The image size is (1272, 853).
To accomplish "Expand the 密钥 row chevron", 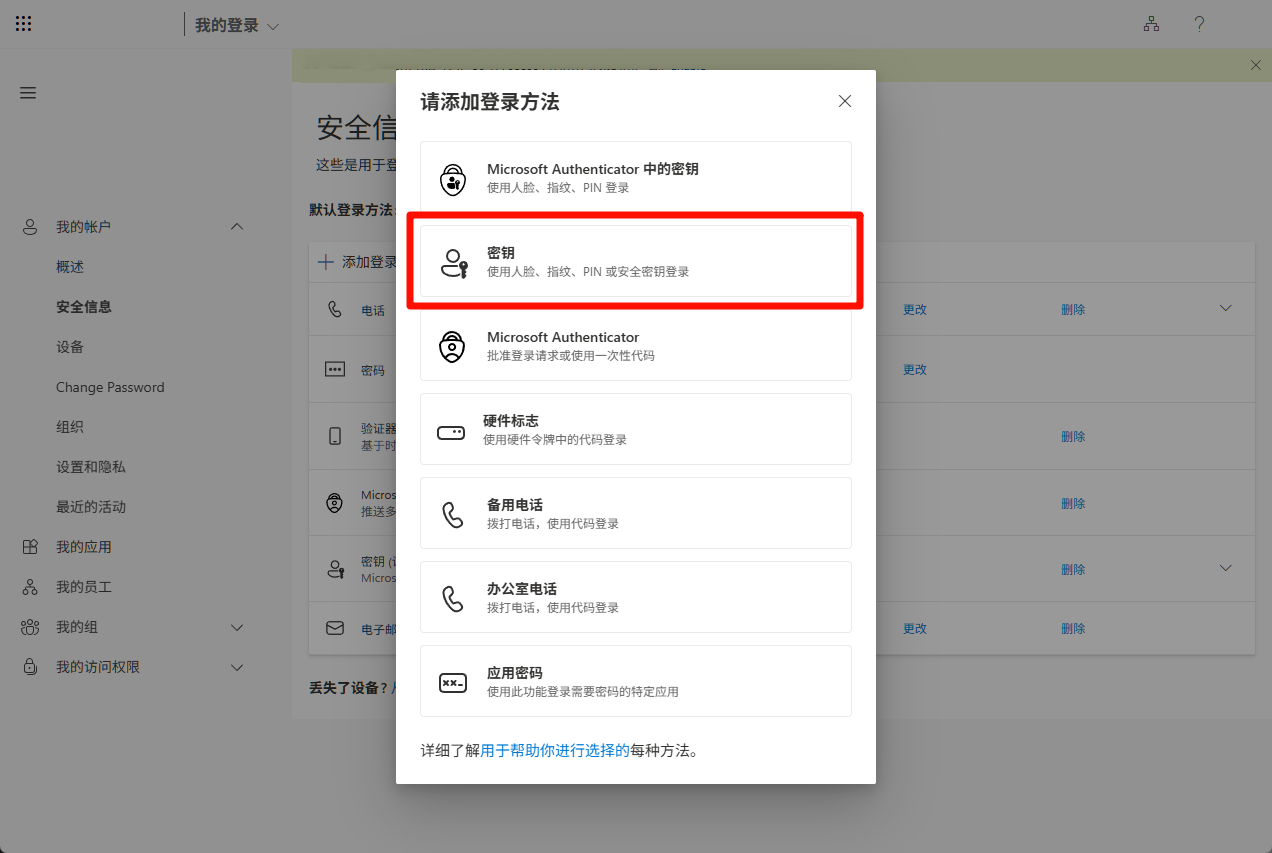I will click(x=1226, y=568).
